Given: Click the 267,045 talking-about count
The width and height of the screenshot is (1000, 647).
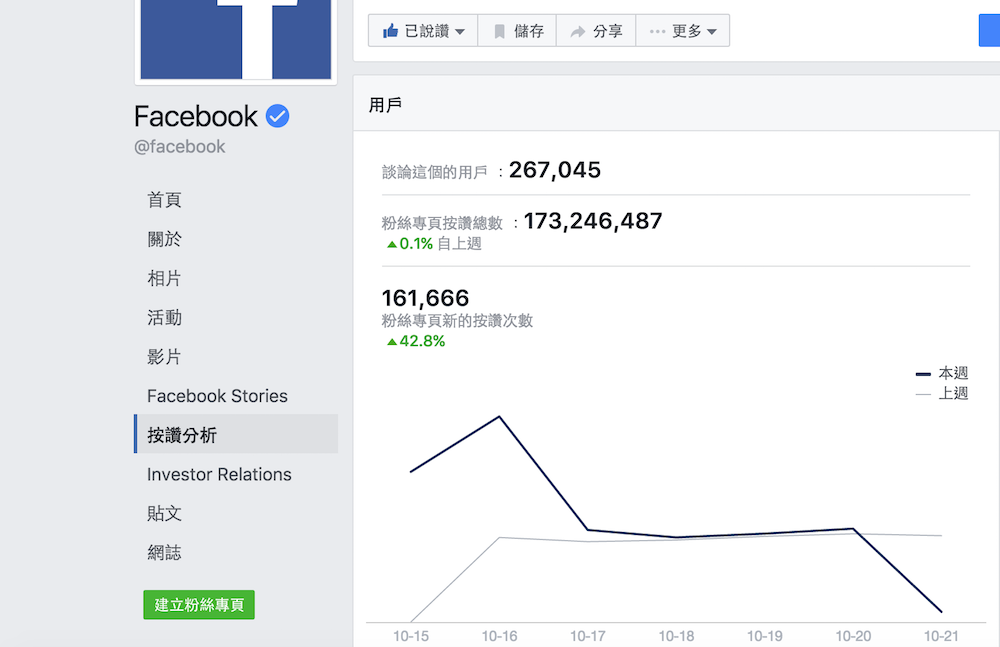Looking at the screenshot, I should pos(555,170).
